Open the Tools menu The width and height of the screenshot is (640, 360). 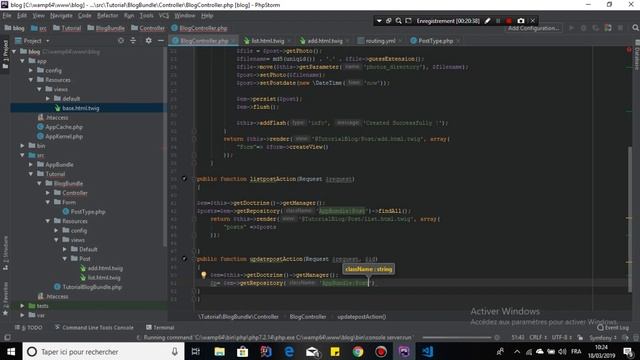147,16
